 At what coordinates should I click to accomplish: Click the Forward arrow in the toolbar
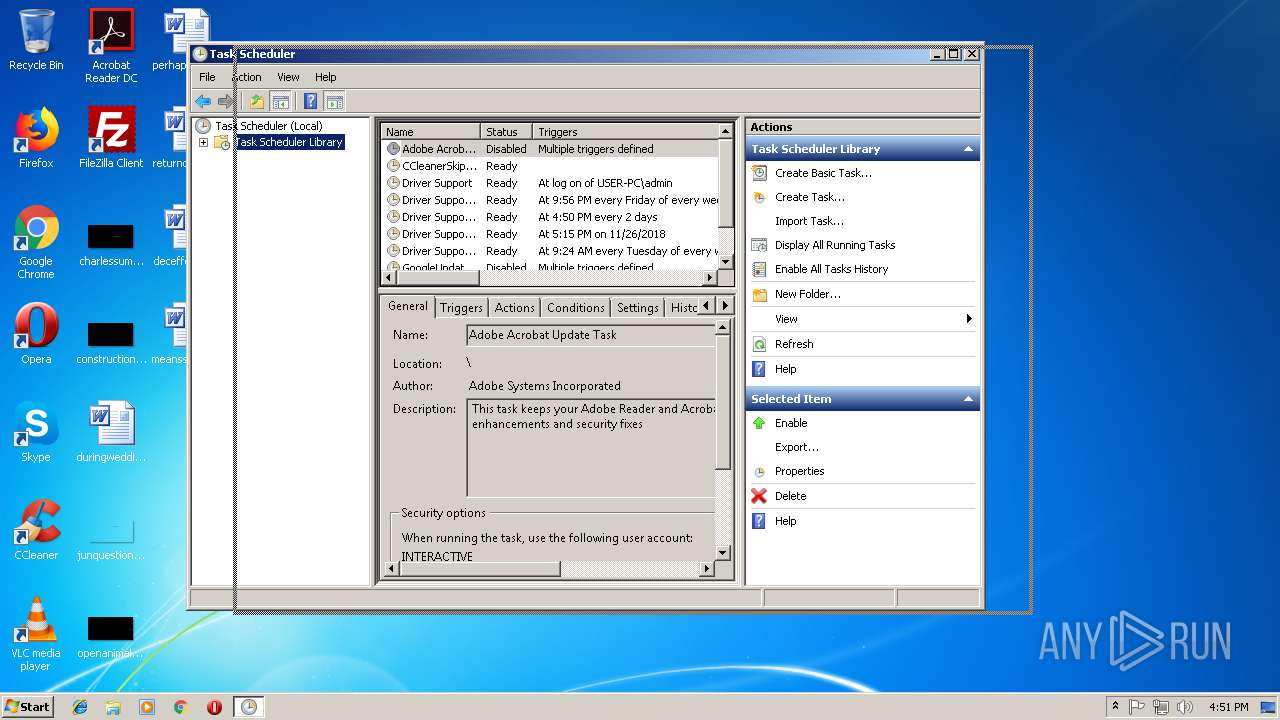click(226, 101)
